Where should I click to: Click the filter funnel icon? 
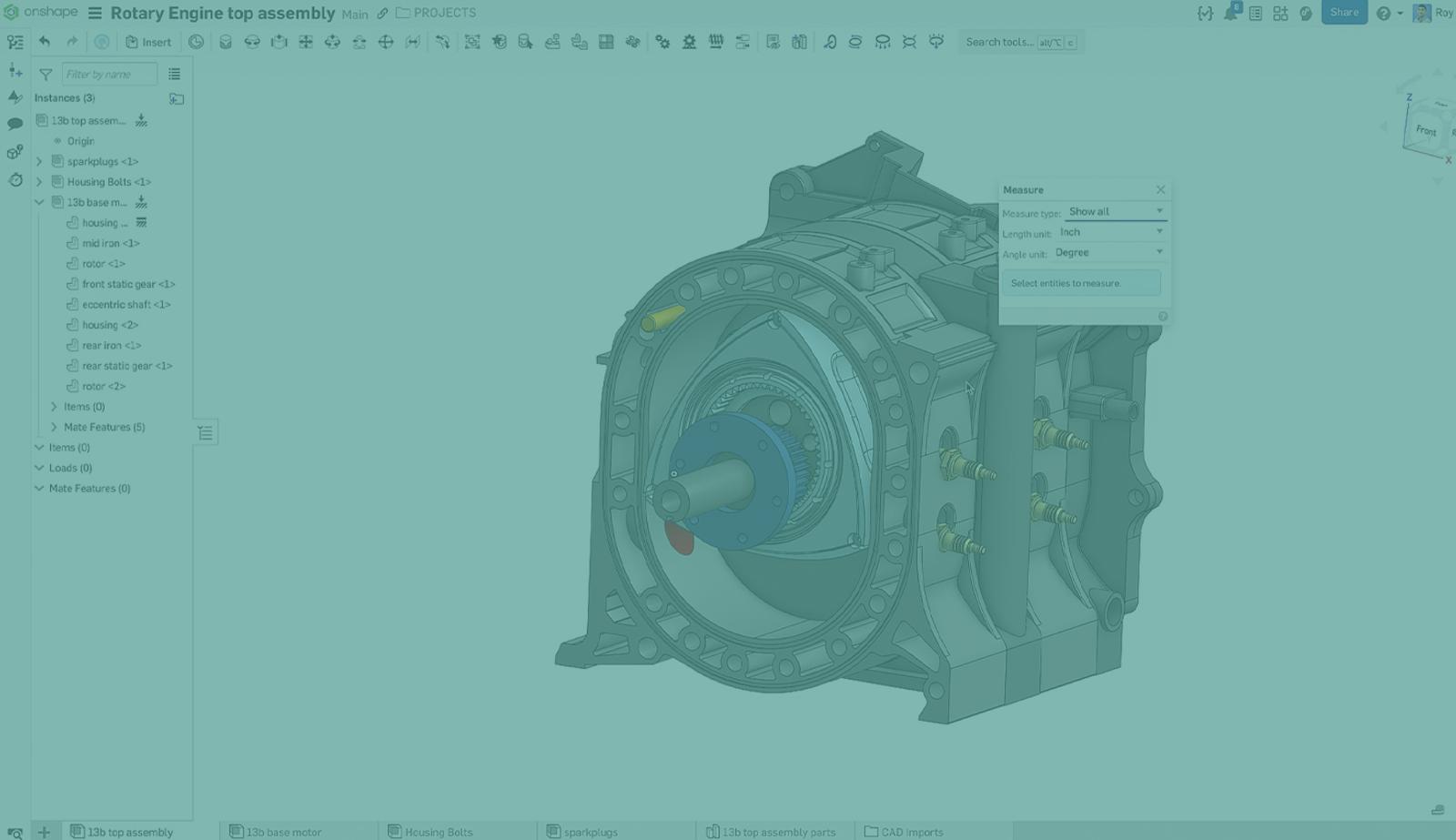coord(45,75)
